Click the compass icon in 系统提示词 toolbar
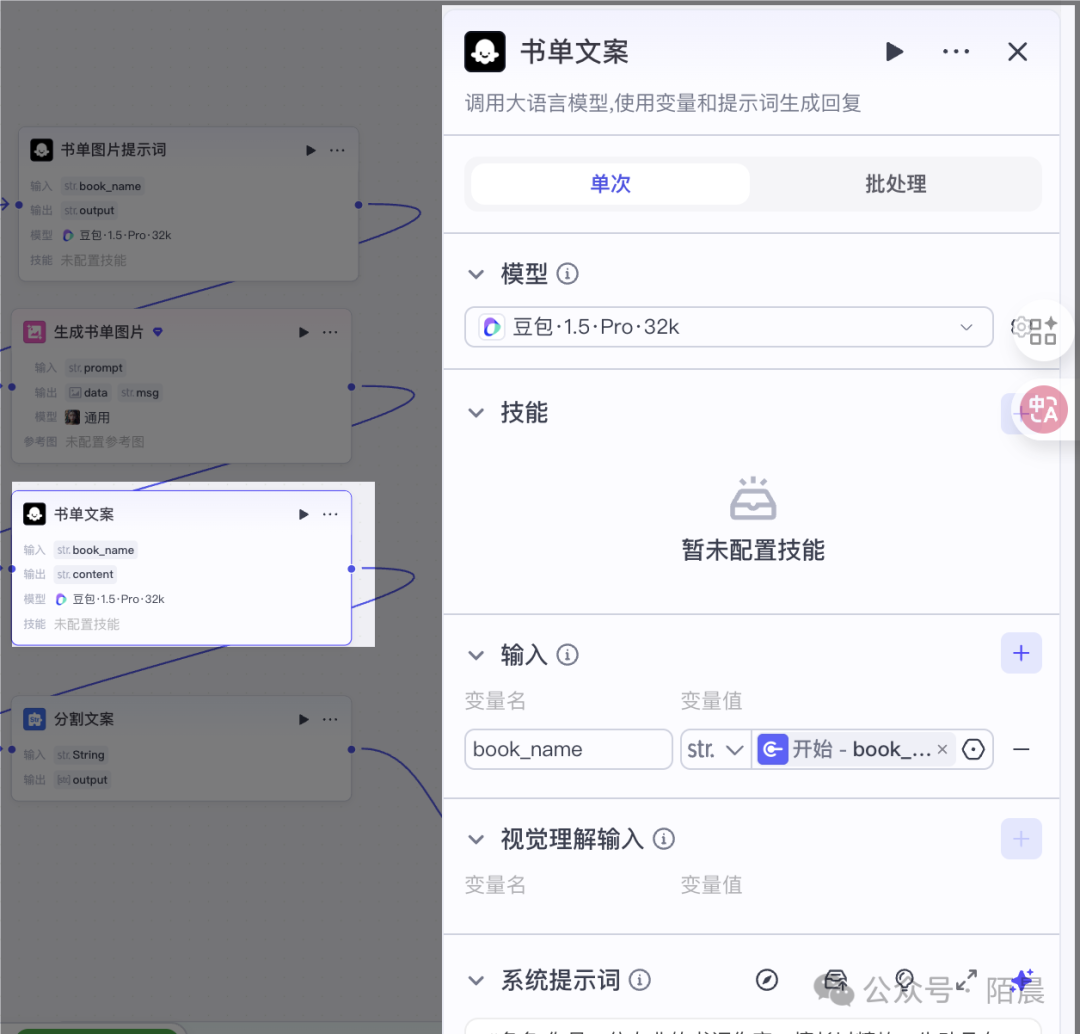This screenshot has width=1080, height=1034. 767,980
